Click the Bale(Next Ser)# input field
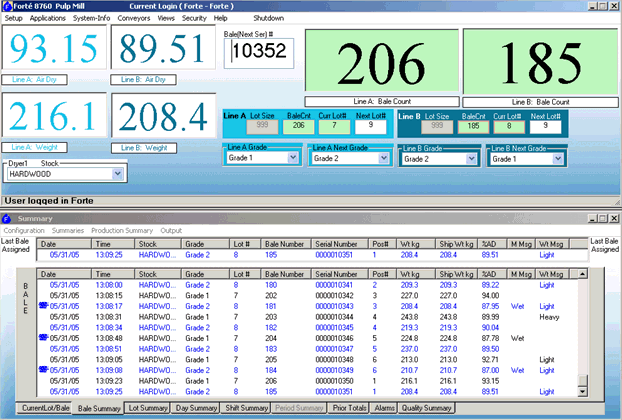Image resolution: width=622 pixels, height=420 pixels. 259,53
